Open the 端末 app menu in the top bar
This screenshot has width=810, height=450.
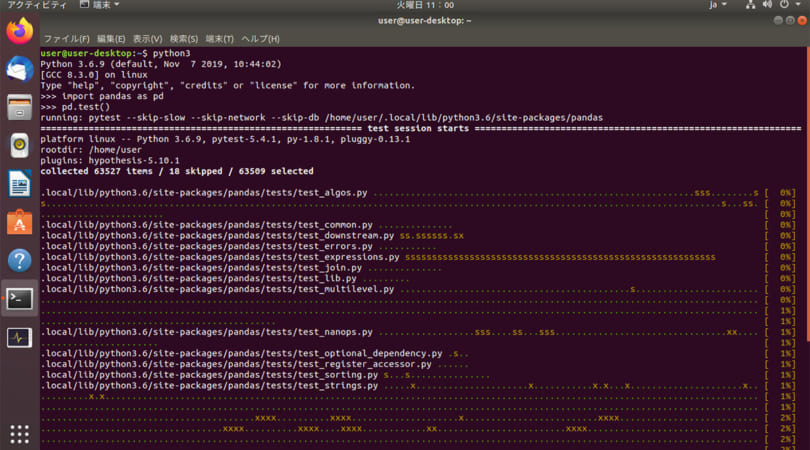tap(100, 5)
